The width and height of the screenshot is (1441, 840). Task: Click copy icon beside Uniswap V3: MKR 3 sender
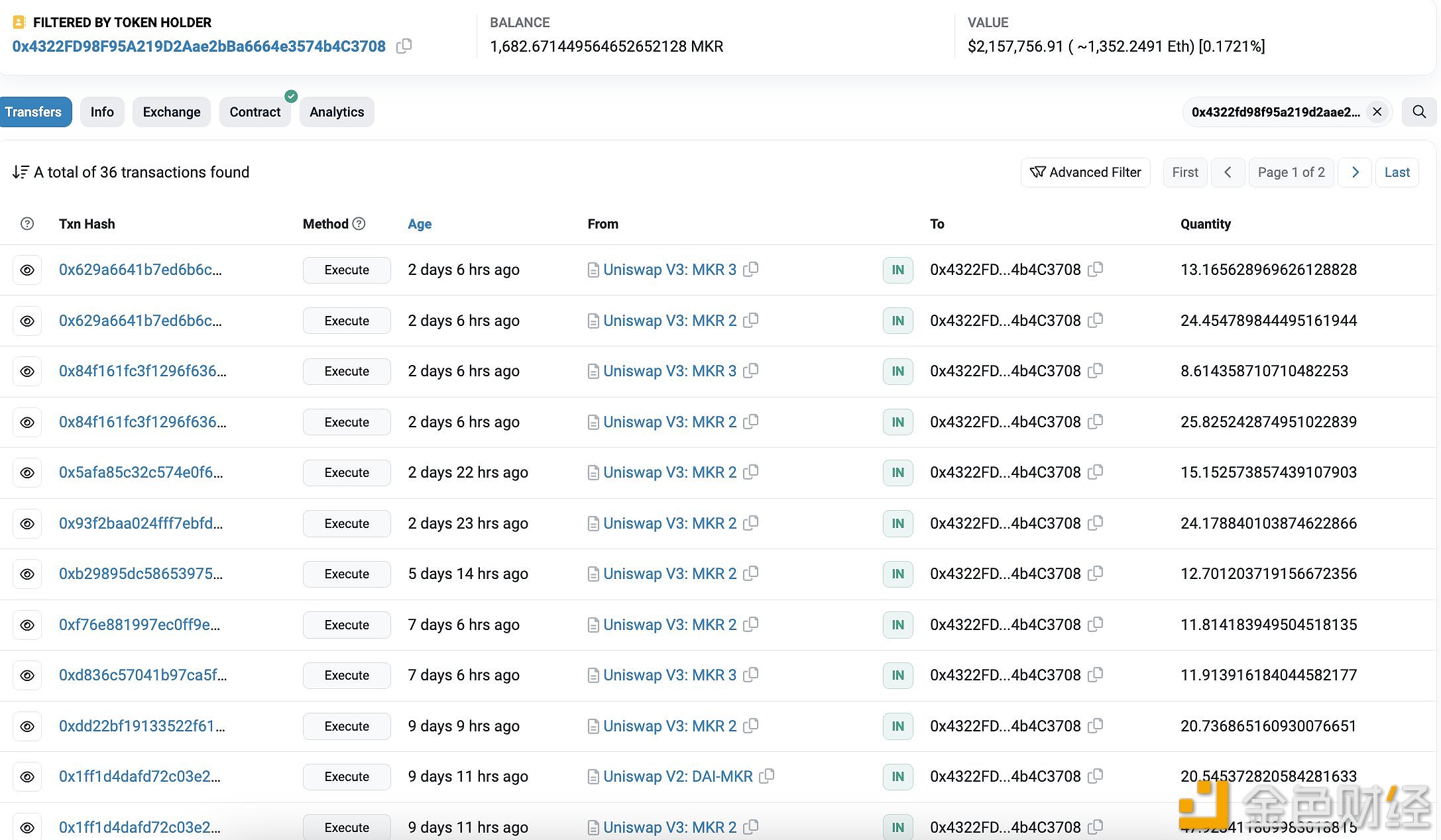click(x=752, y=269)
